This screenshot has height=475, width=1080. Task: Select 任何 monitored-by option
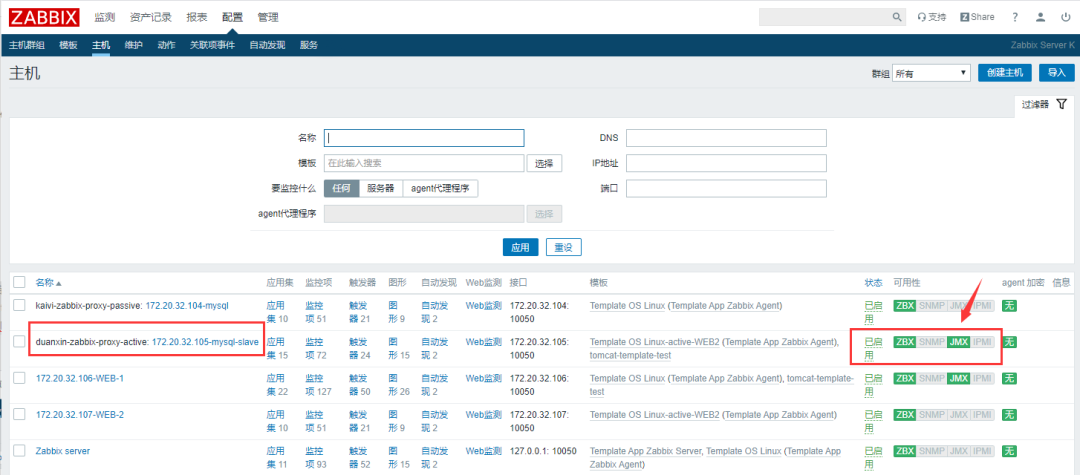pos(342,189)
